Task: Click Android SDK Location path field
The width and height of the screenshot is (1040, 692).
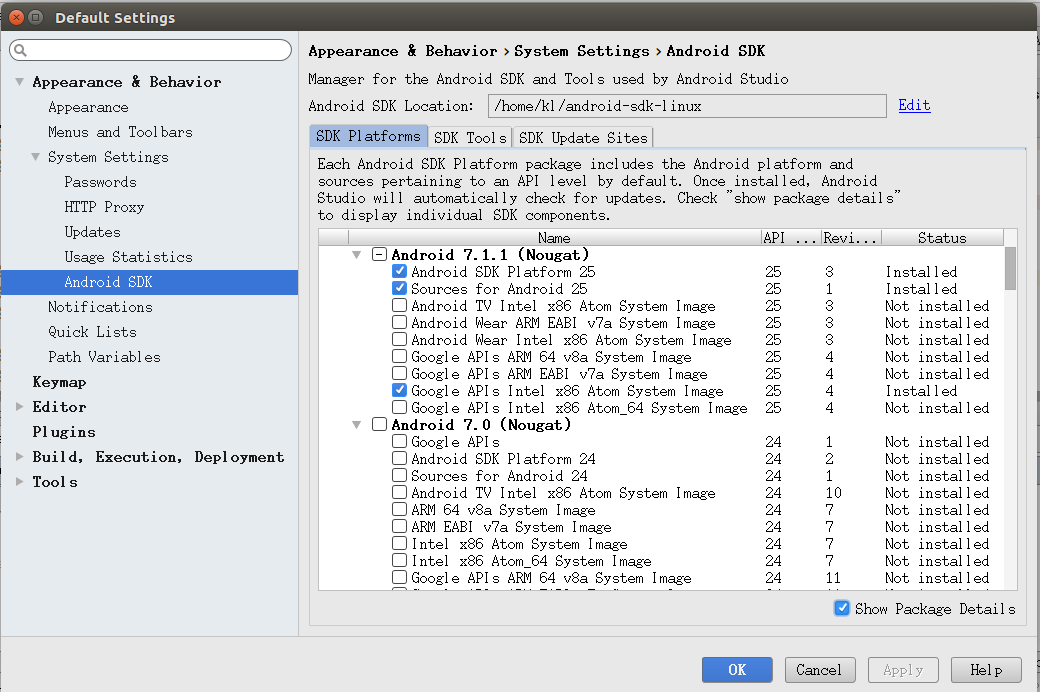Action: click(x=687, y=106)
